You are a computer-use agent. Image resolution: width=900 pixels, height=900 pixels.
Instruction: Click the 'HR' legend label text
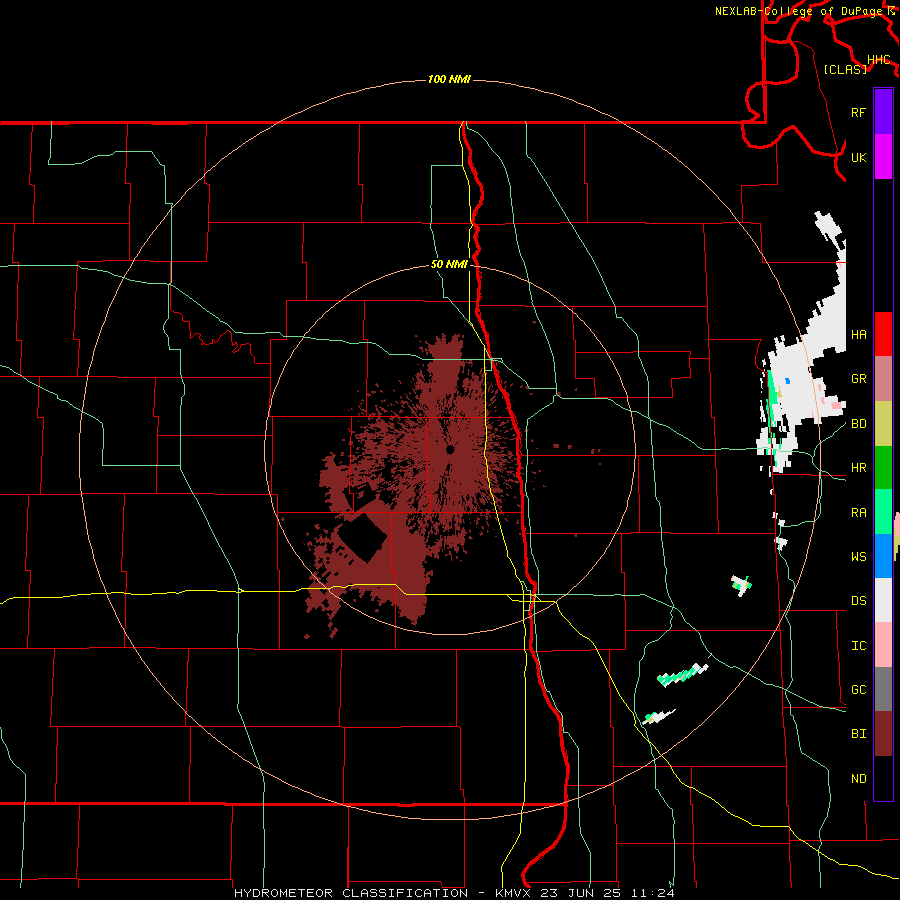click(858, 468)
